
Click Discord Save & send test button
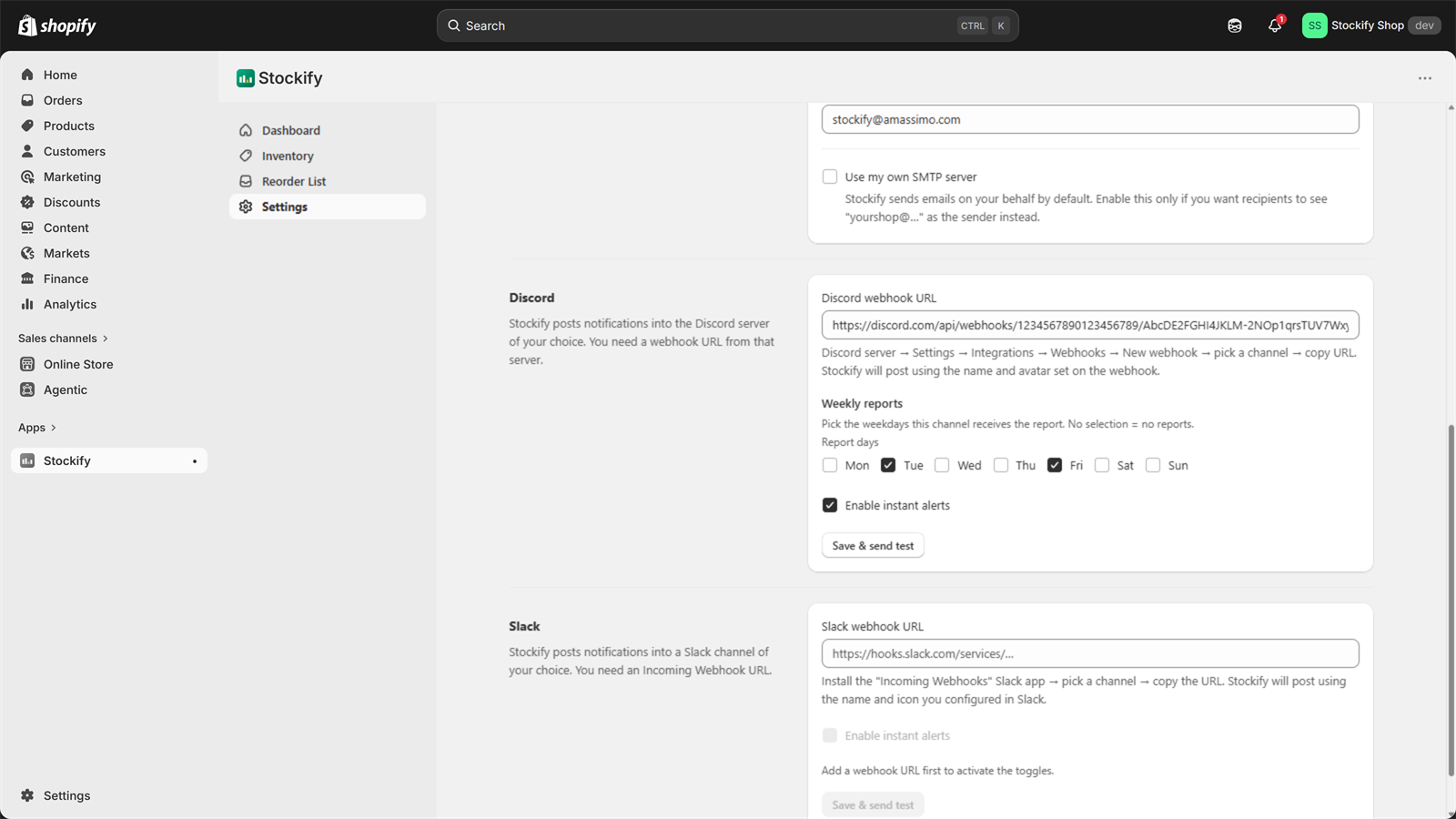point(873,546)
